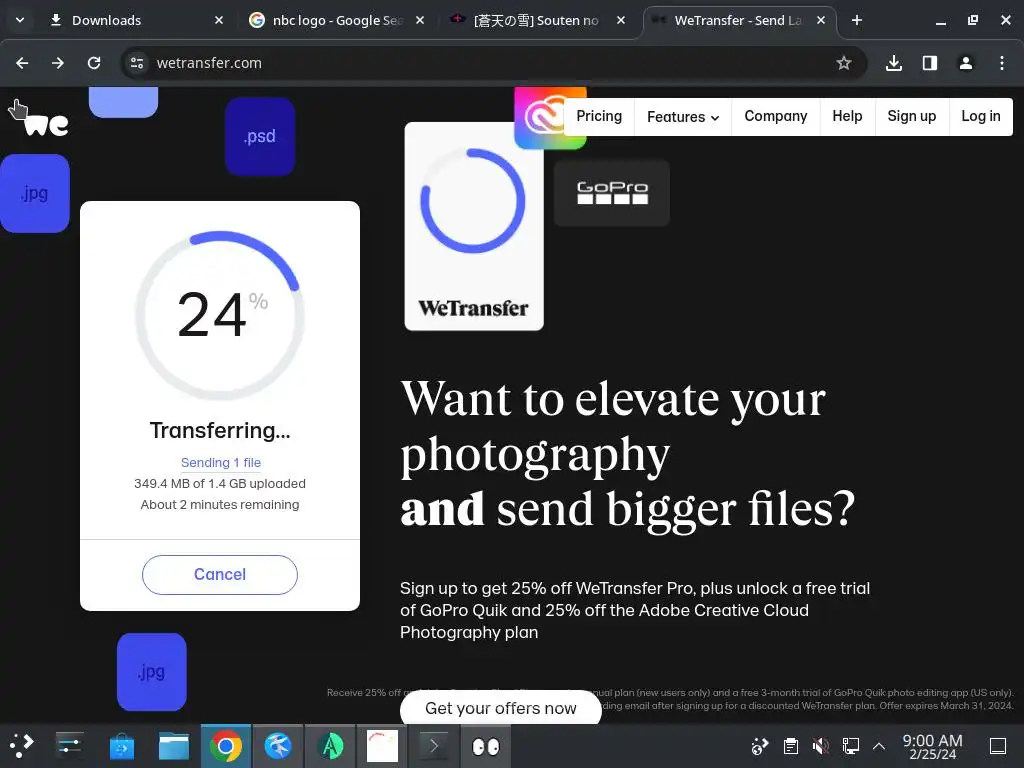This screenshot has height=768, width=1024.
Task: Expand the tab search chevron
Action: pos(20,20)
